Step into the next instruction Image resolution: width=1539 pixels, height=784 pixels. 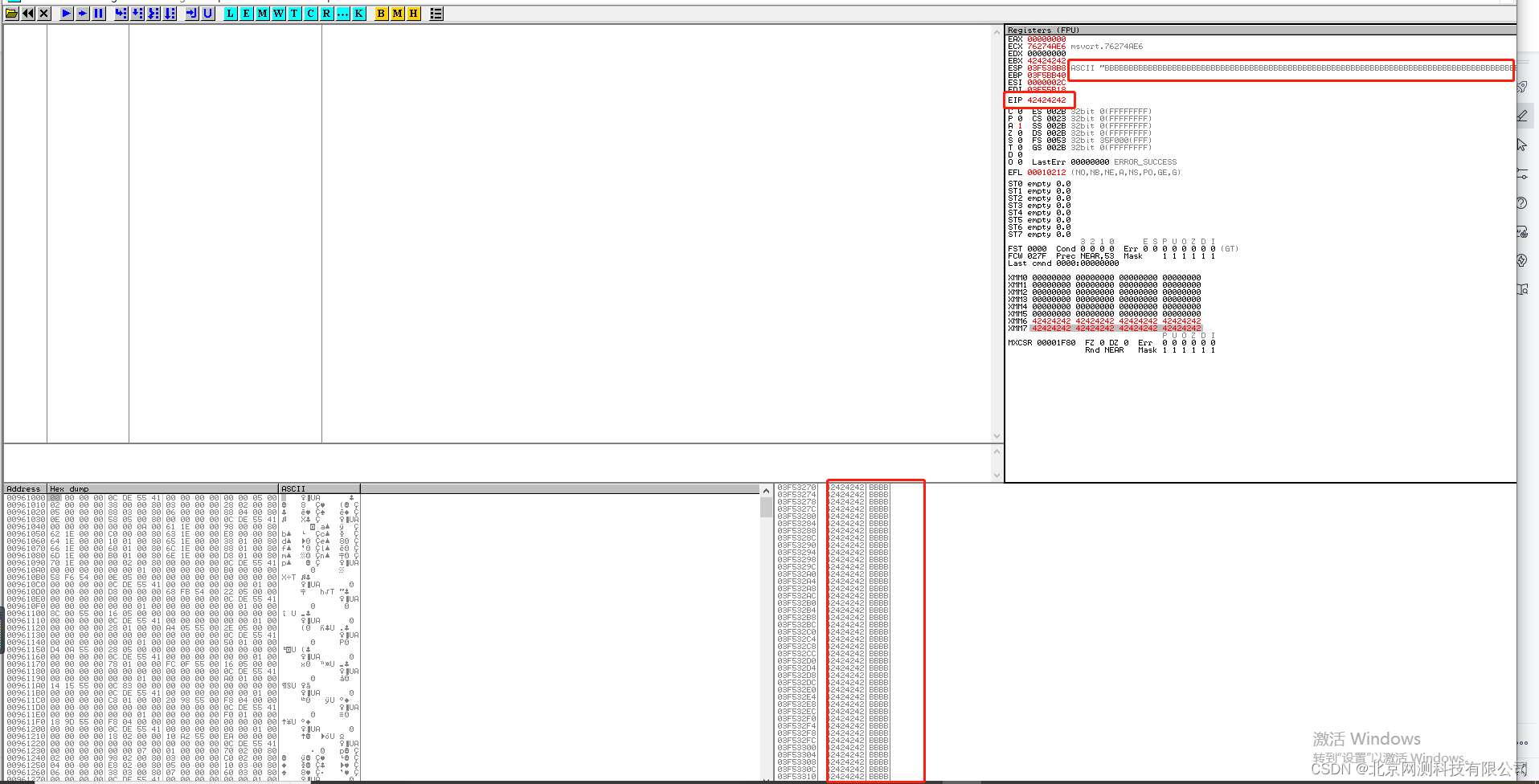coord(121,14)
